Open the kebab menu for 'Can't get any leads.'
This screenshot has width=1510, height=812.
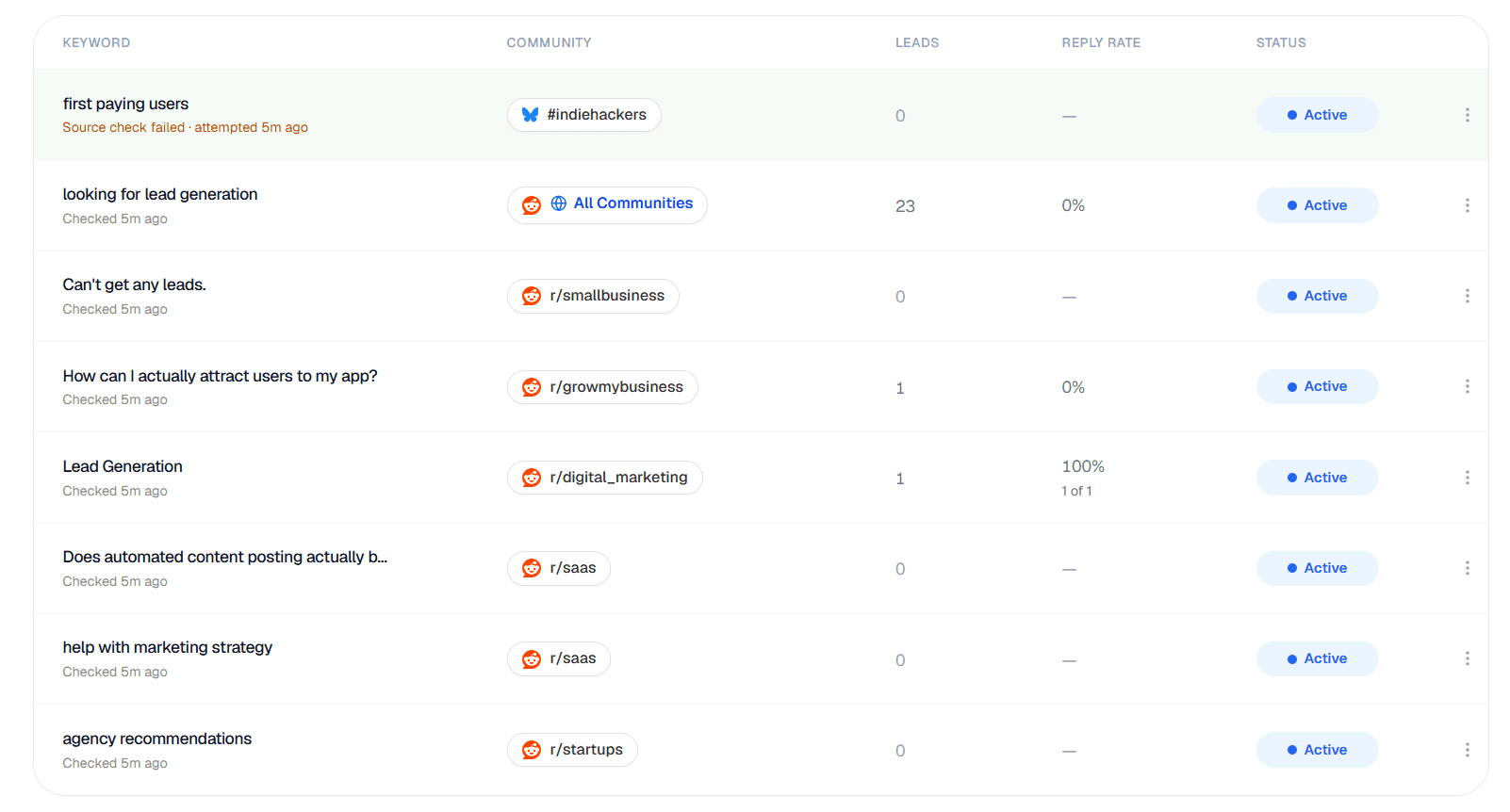1467,296
